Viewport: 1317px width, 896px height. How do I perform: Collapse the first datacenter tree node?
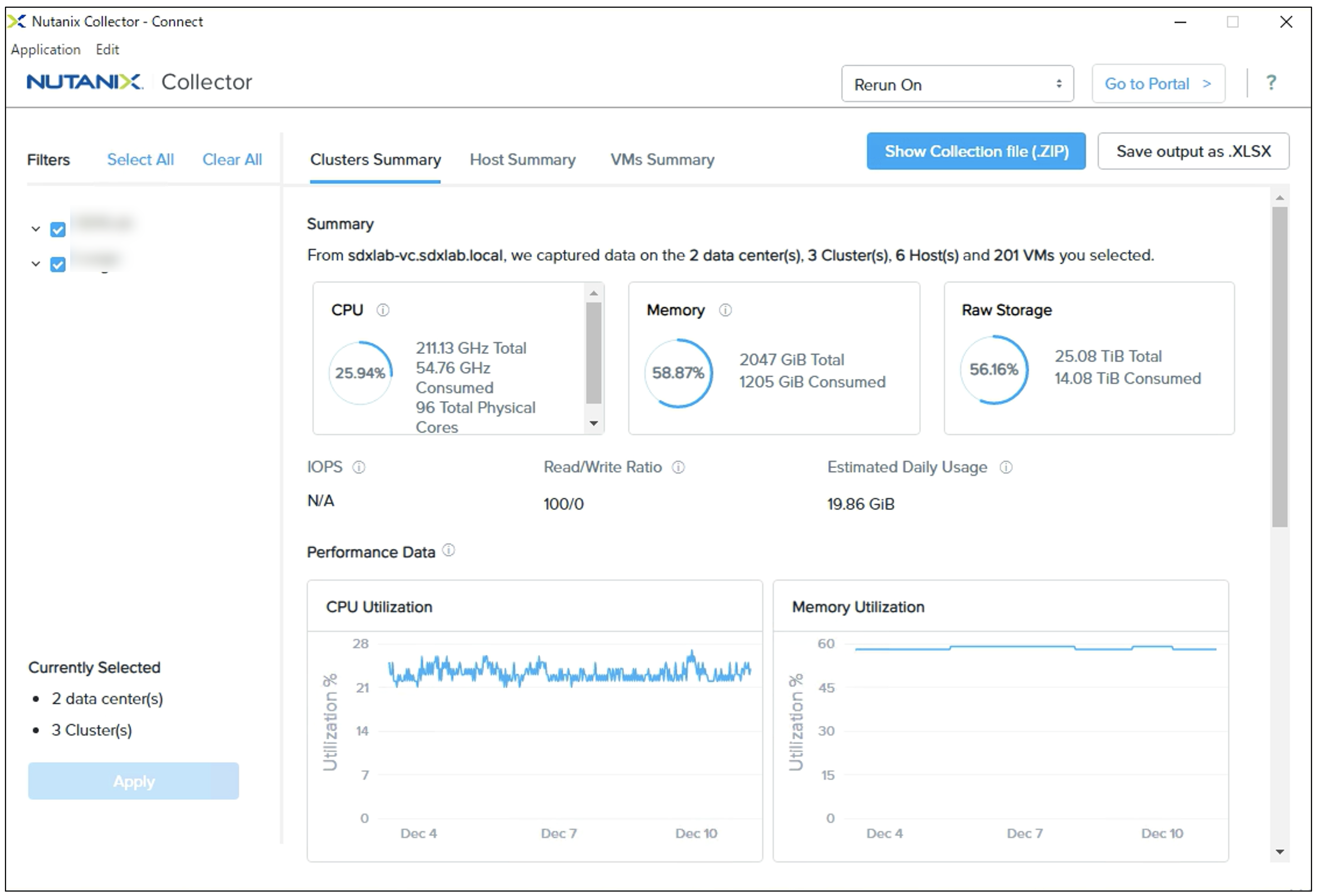[36, 229]
